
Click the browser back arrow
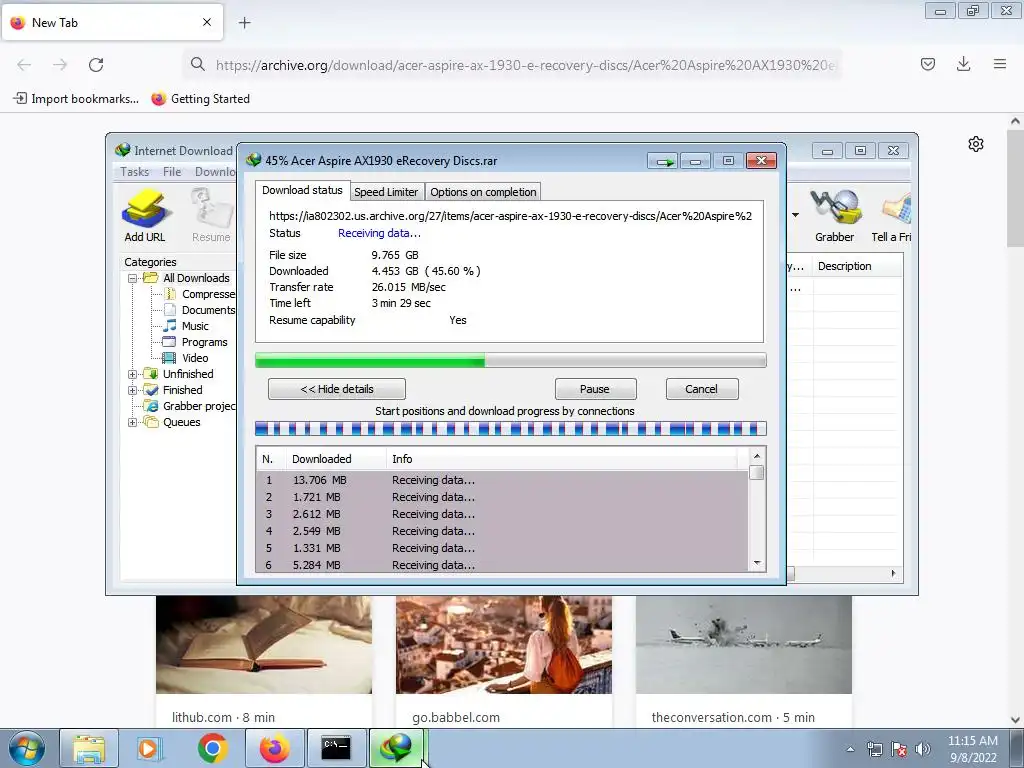24,65
